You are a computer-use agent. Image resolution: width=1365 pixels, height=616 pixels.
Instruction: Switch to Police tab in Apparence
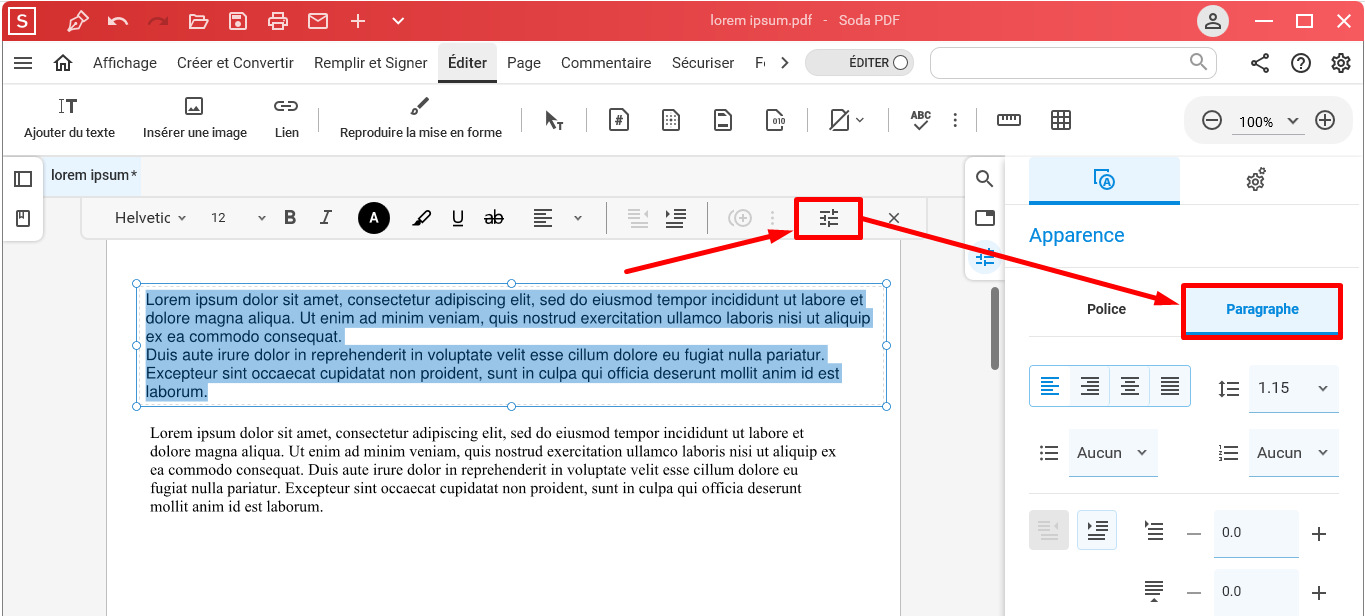pyautogui.click(x=1106, y=310)
